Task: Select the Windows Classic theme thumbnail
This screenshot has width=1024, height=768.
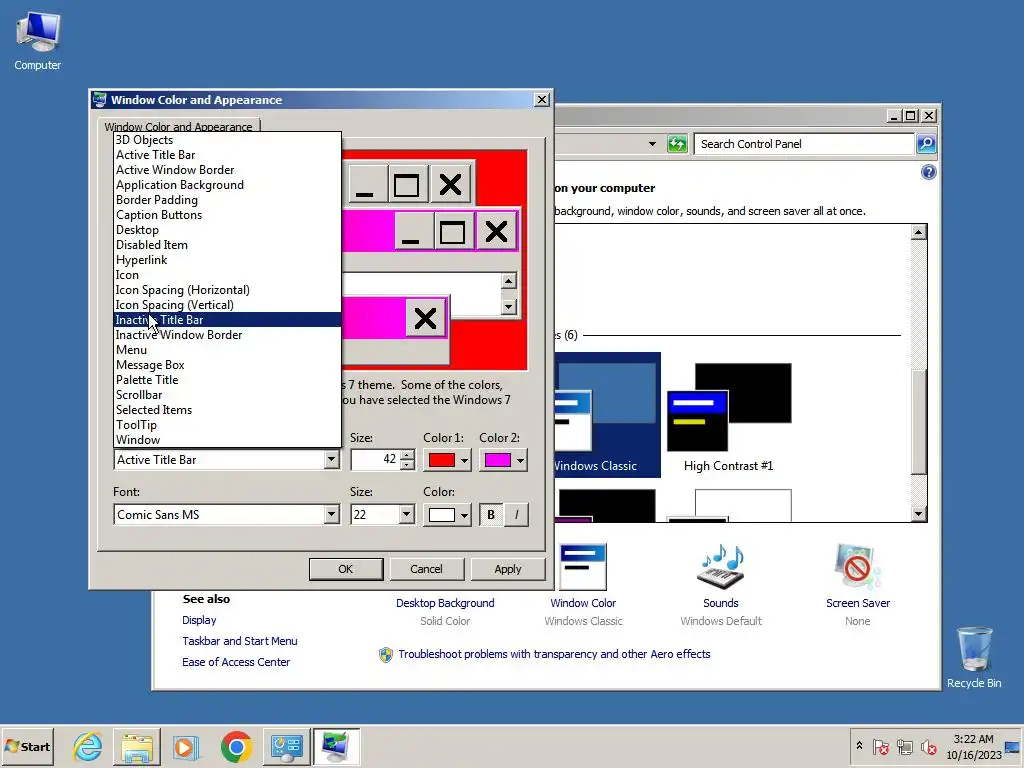Action: (607, 415)
